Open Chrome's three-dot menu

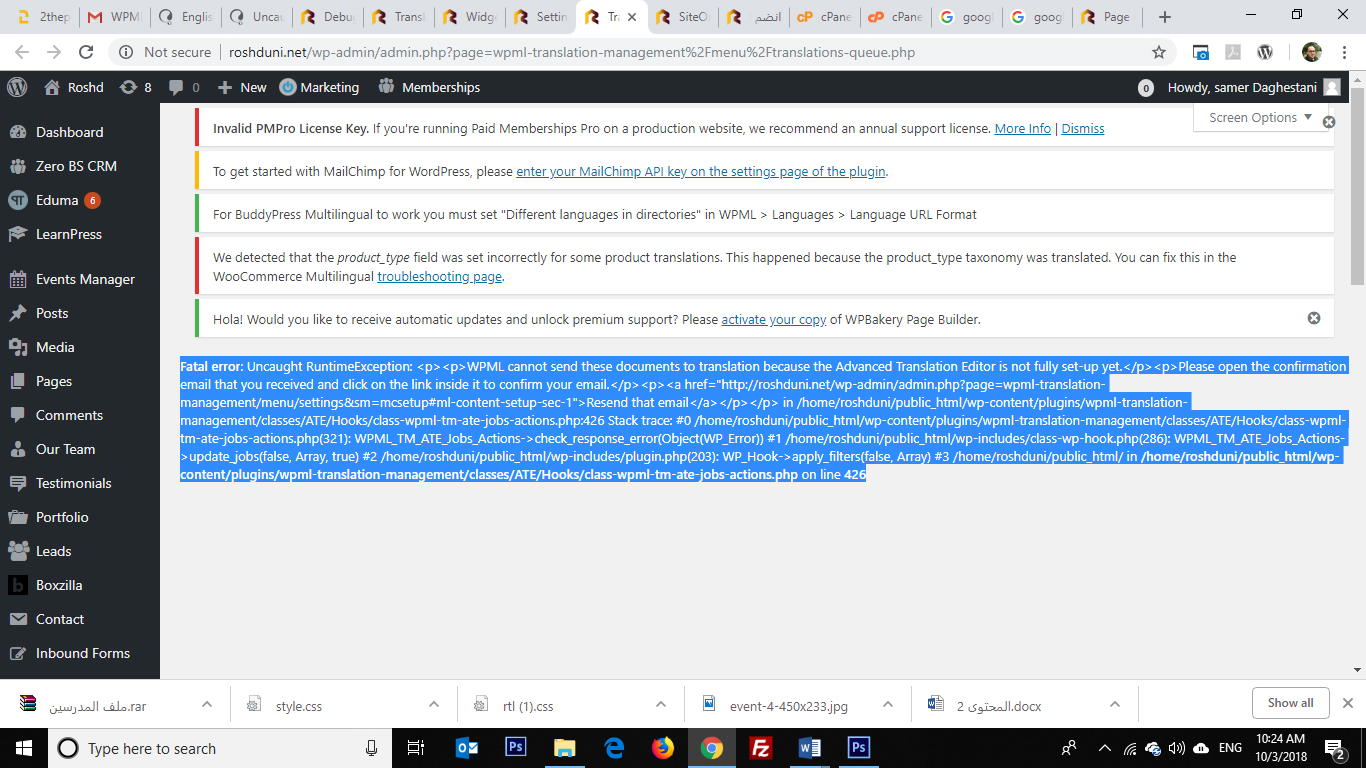(1345, 52)
